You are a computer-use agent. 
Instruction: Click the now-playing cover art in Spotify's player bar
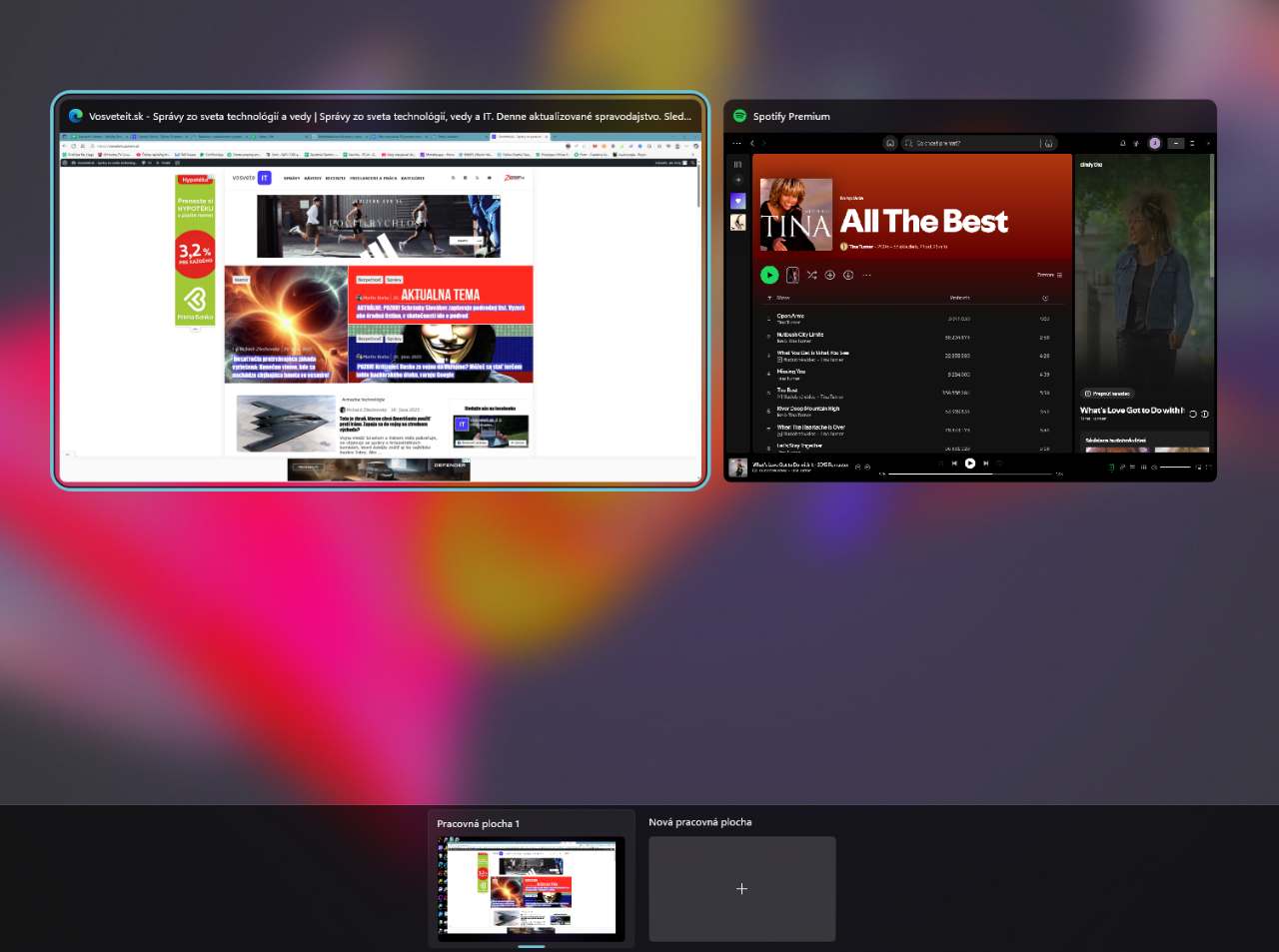[738, 467]
